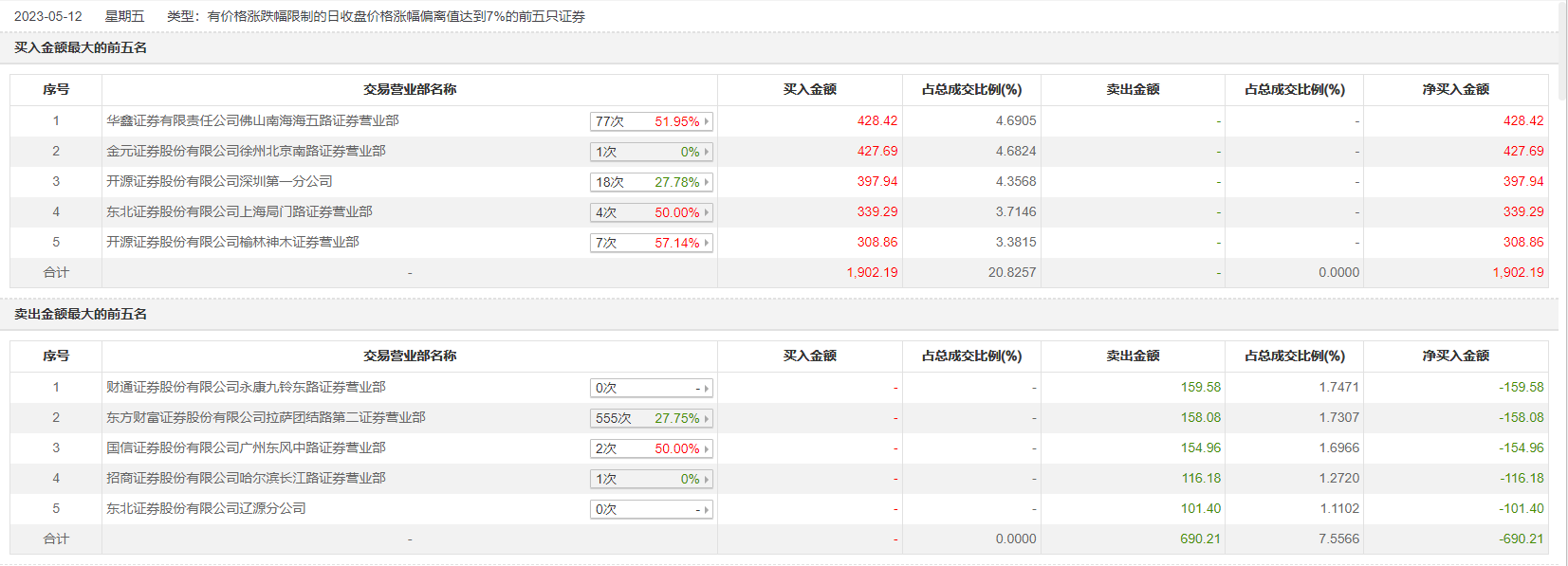Click the 净买入金额 header in buy table
This screenshot has width=1568, height=566.
coord(1455,89)
